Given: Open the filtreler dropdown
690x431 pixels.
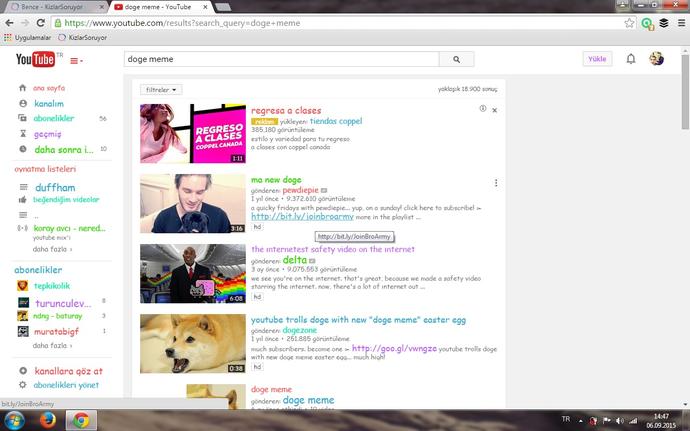Looking at the screenshot, I should 161,89.
